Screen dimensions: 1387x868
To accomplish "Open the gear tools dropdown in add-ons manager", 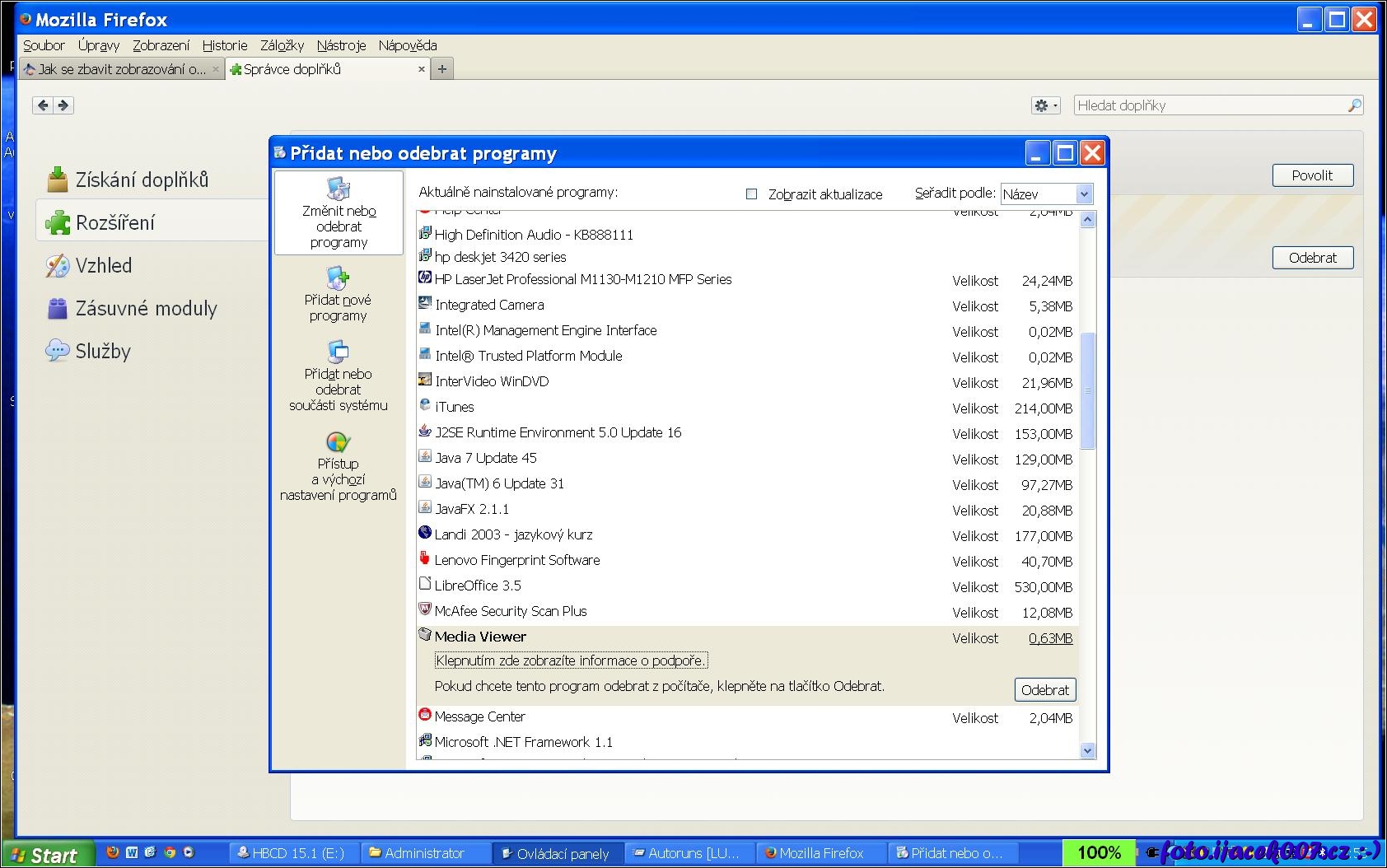I will point(1045,105).
